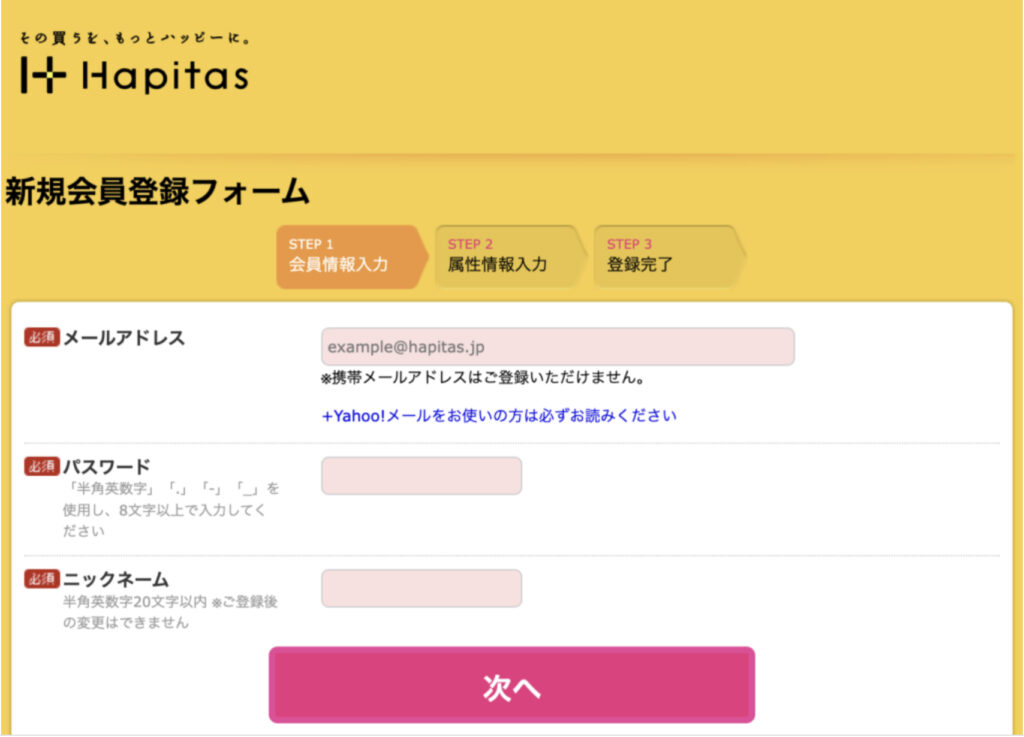Click the 新規会員登録フォーム page heading
The width and height of the screenshot is (1024, 737).
click(157, 191)
